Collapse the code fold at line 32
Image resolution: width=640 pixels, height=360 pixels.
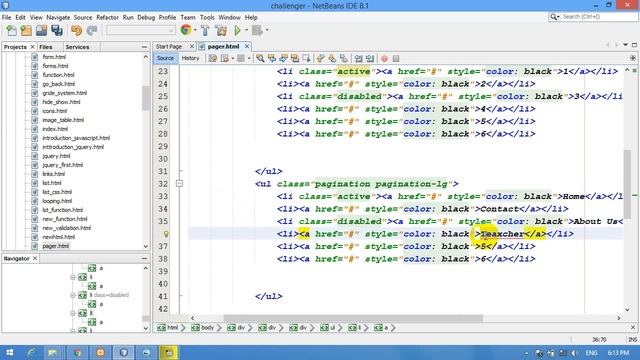click(179, 184)
